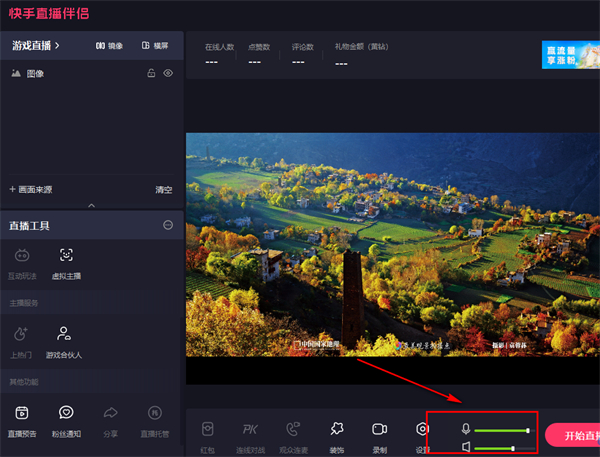The width and height of the screenshot is (600, 457).
Task: Mute the microphone icon
Action: click(x=465, y=429)
